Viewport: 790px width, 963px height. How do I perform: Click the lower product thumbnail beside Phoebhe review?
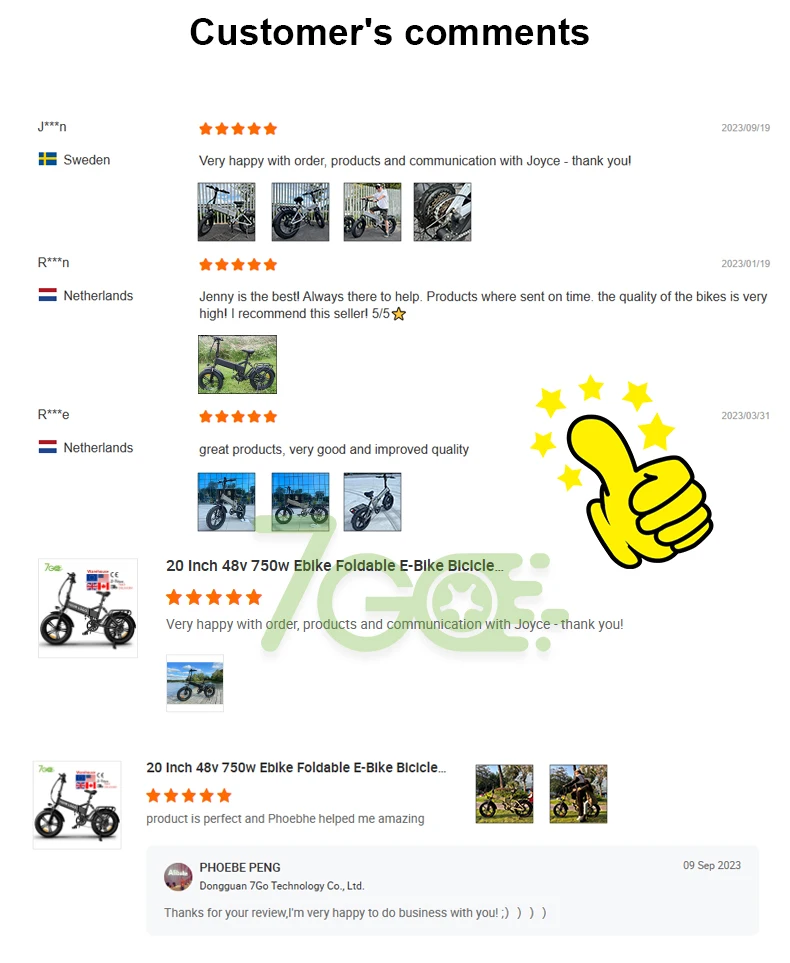click(77, 805)
